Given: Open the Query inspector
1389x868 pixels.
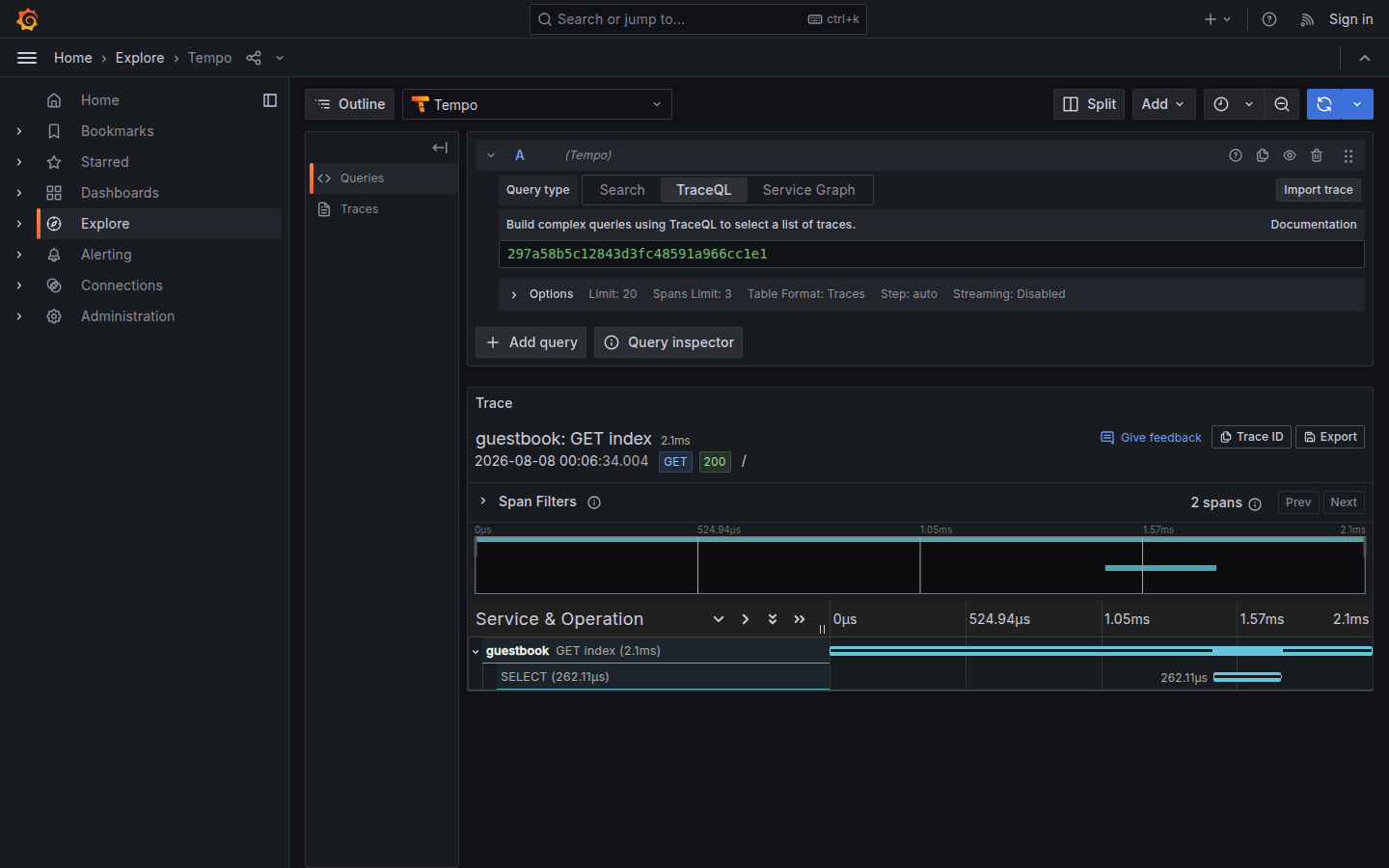Looking at the screenshot, I should coord(668,342).
